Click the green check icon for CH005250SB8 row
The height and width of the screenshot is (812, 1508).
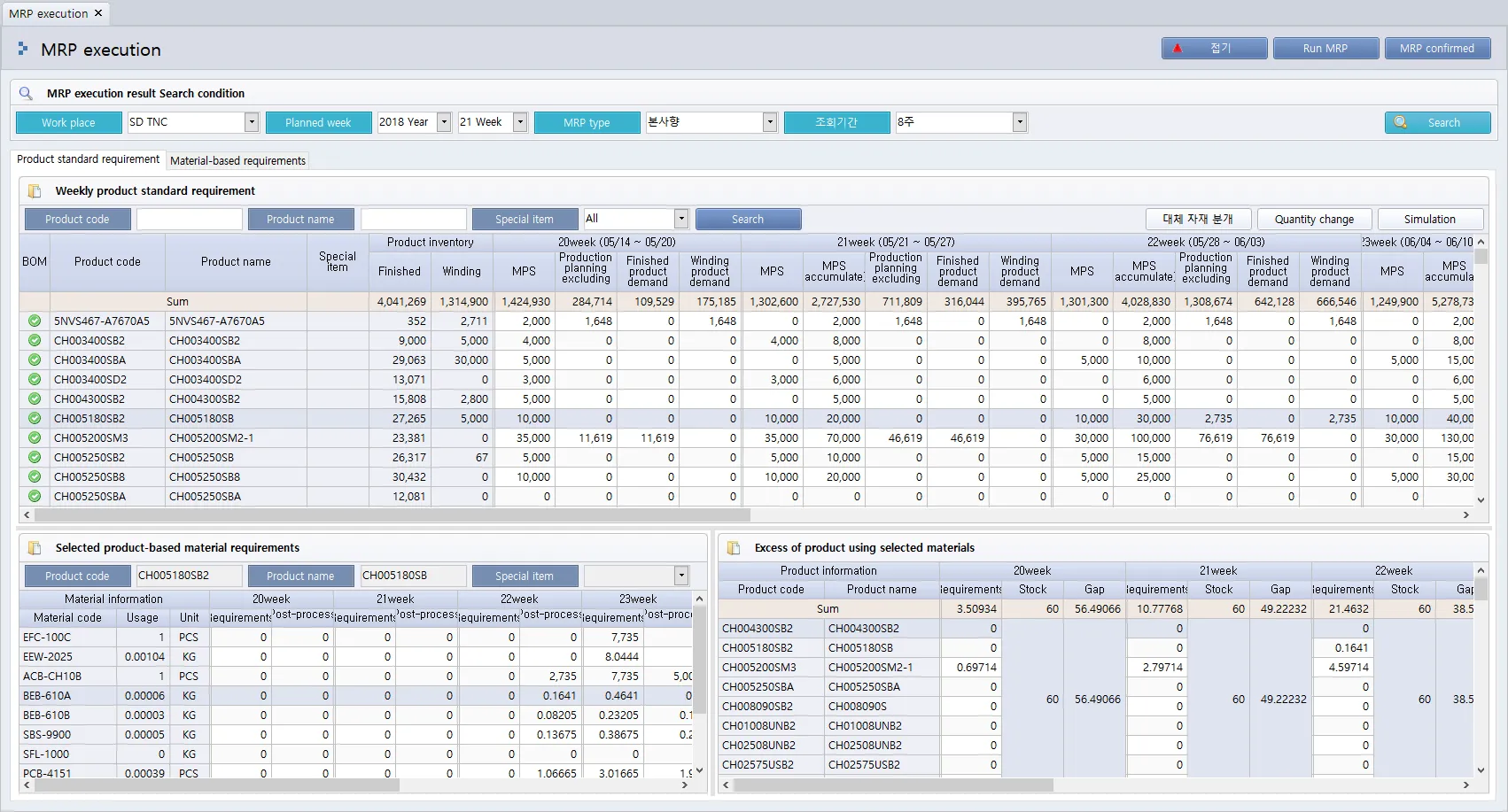[x=35, y=476]
